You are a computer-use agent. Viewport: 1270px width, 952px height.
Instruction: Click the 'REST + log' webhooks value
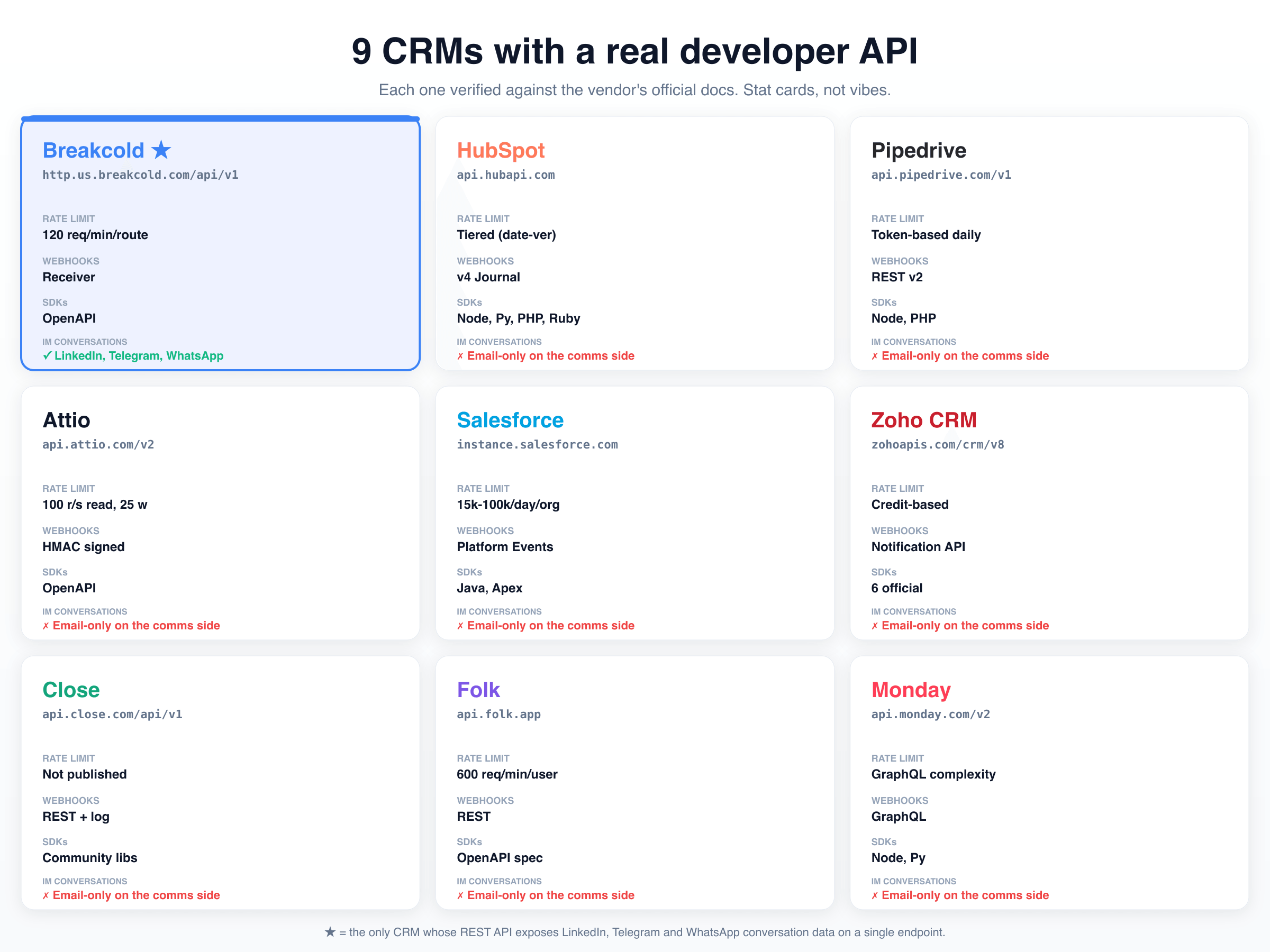(x=76, y=817)
